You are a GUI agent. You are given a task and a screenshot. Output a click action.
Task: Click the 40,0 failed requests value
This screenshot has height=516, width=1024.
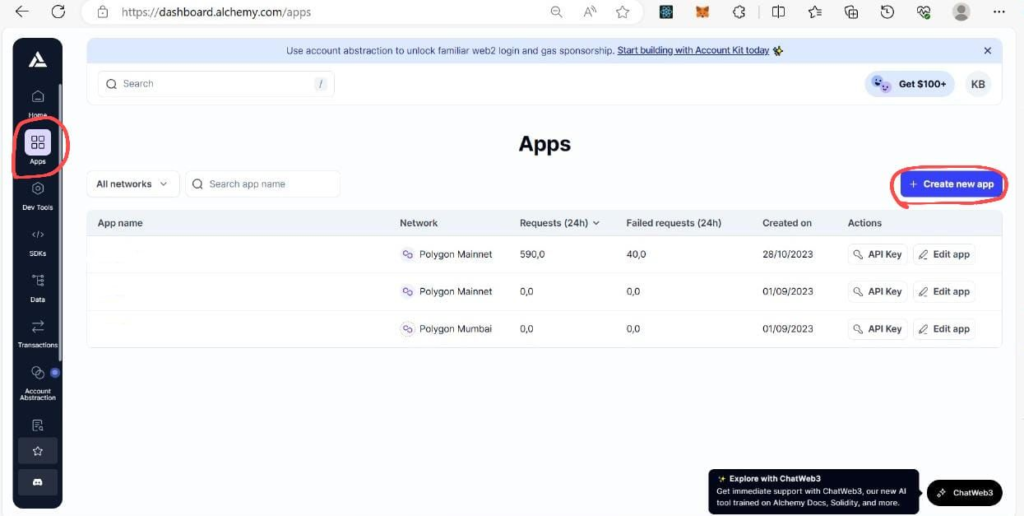[x=636, y=255]
